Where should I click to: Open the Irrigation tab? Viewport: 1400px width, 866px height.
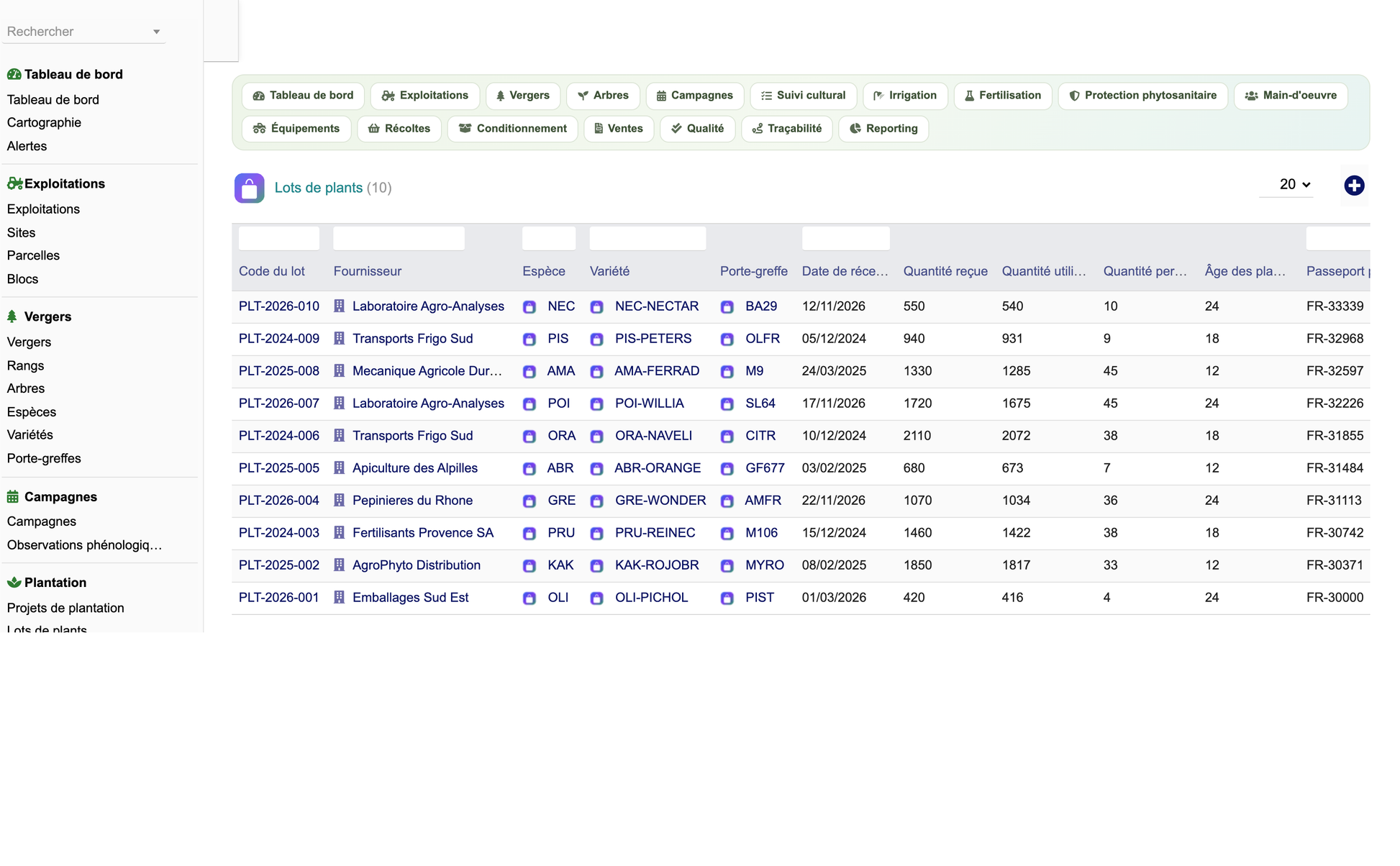(x=905, y=96)
